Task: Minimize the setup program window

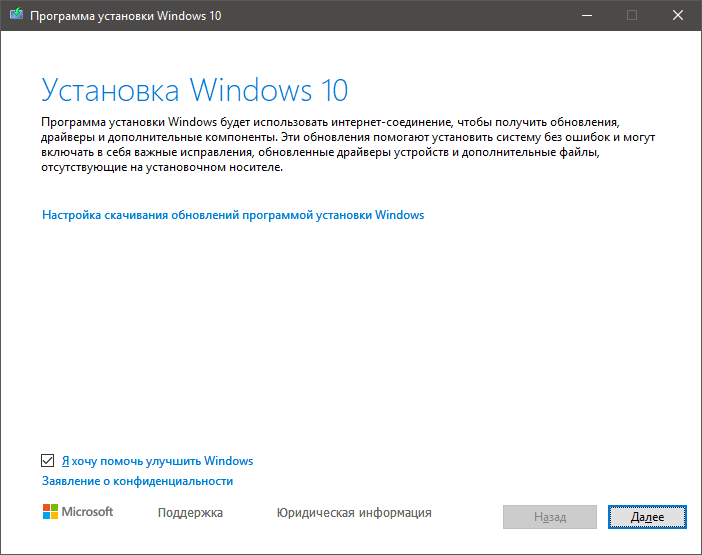Action: click(x=587, y=15)
